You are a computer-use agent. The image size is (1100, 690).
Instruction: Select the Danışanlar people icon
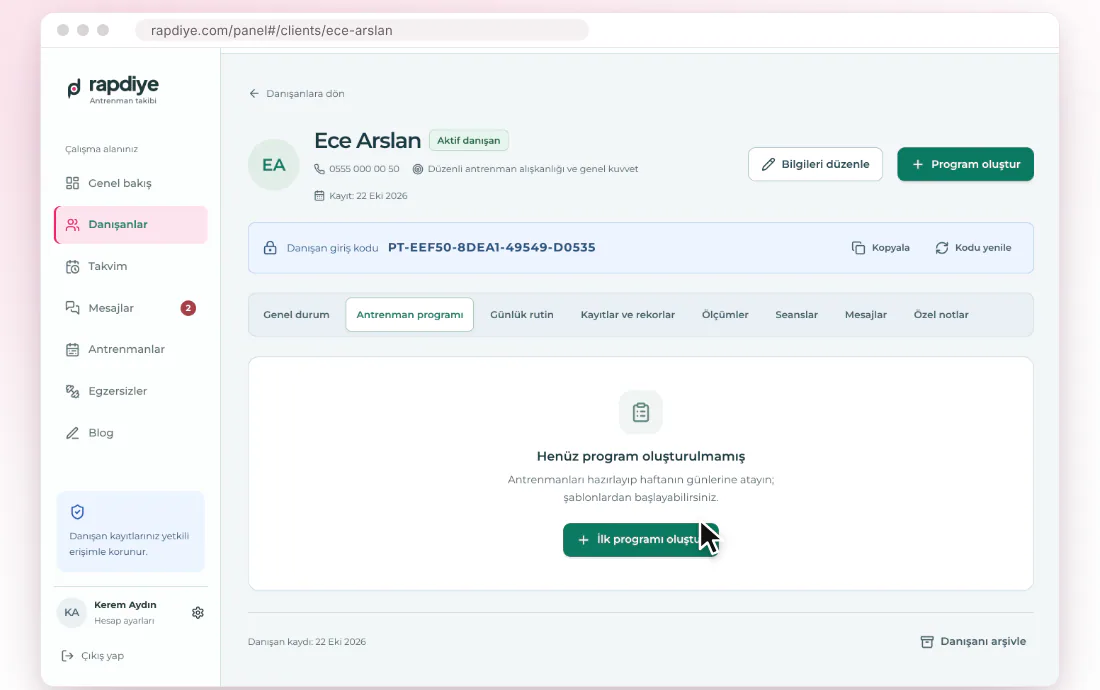(x=72, y=224)
